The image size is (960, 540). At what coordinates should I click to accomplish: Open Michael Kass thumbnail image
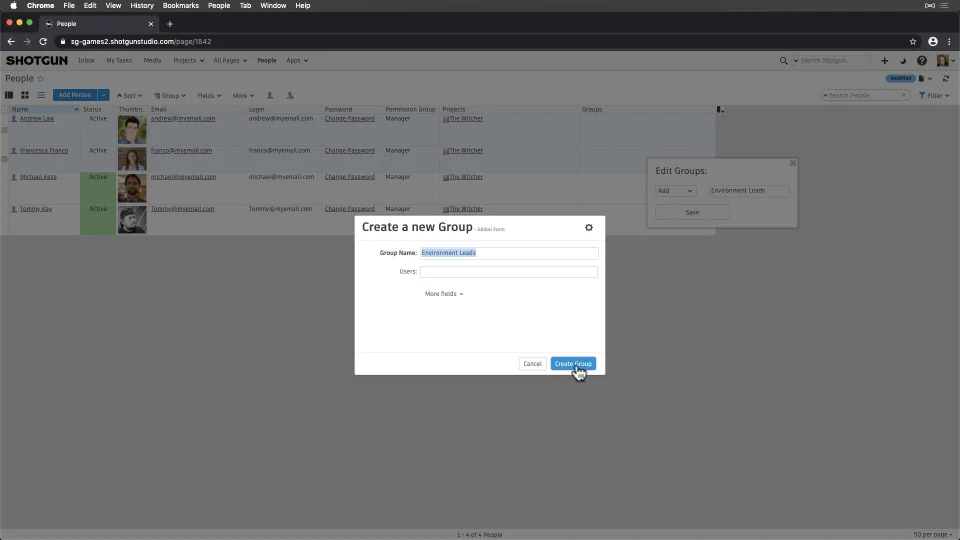coord(132,188)
